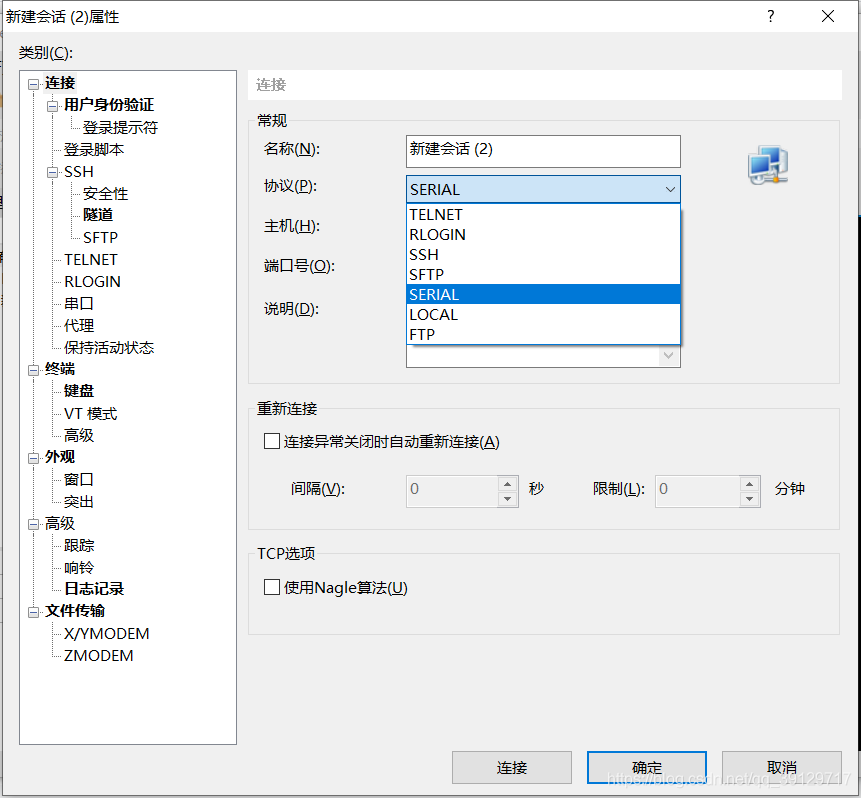The height and width of the screenshot is (798, 861).
Task: Click the help question mark button
Action: [x=770, y=17]
